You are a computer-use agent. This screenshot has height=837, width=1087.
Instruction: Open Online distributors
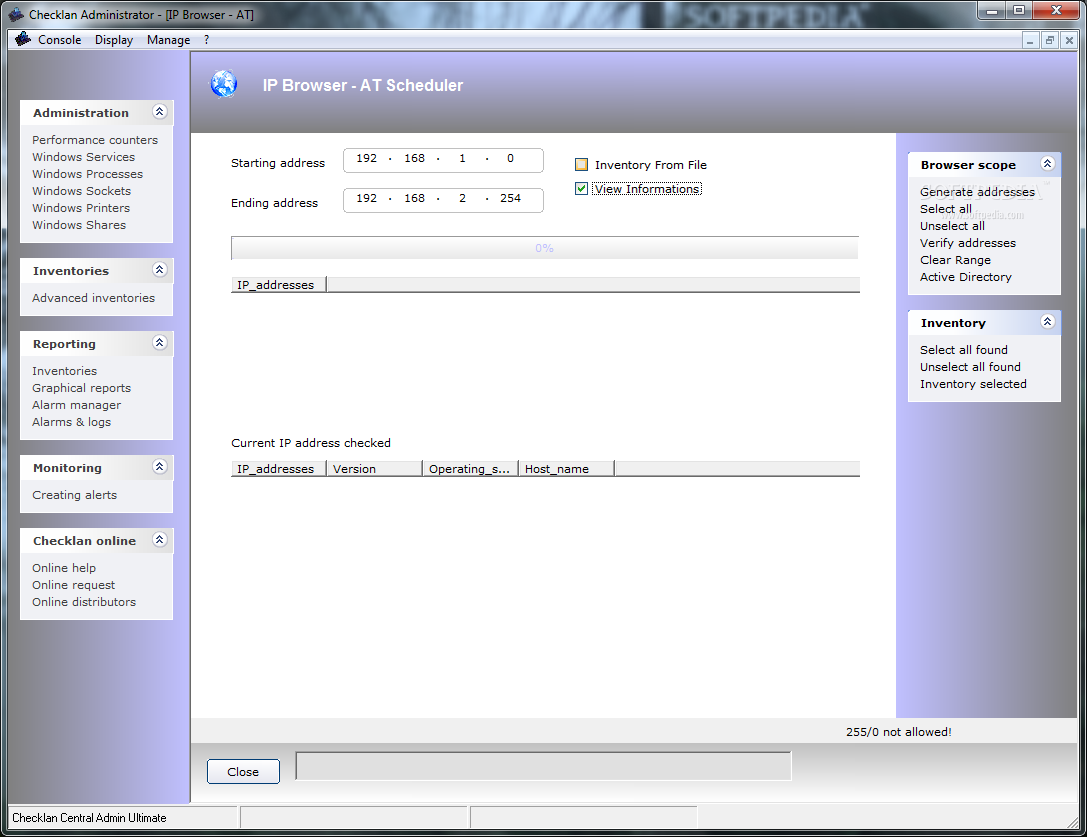click(x=84, y=602)
